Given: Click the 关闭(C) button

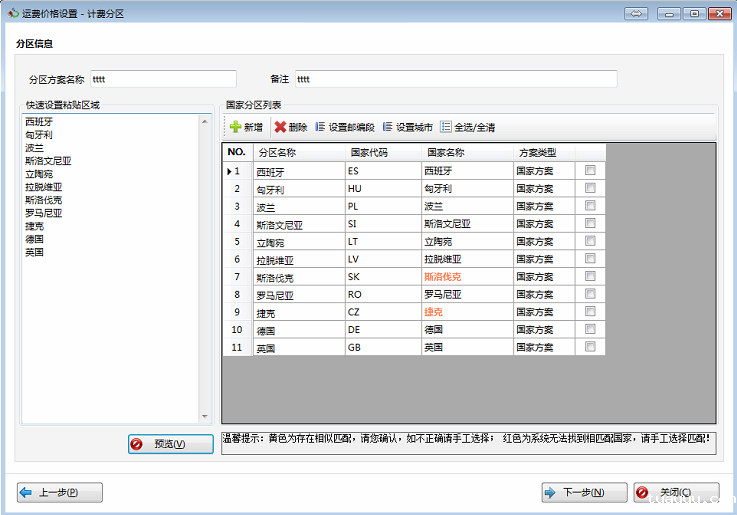Looking at the screenshot, I should click(x=676, y=492).
